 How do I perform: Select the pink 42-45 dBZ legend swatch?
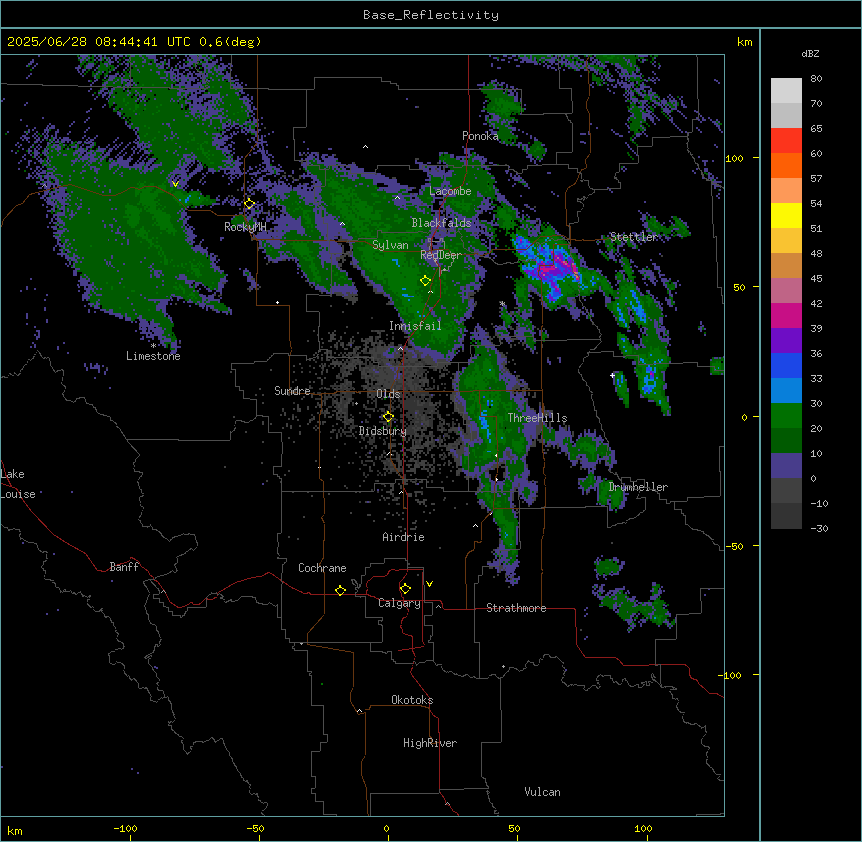[x=786, y=291]
